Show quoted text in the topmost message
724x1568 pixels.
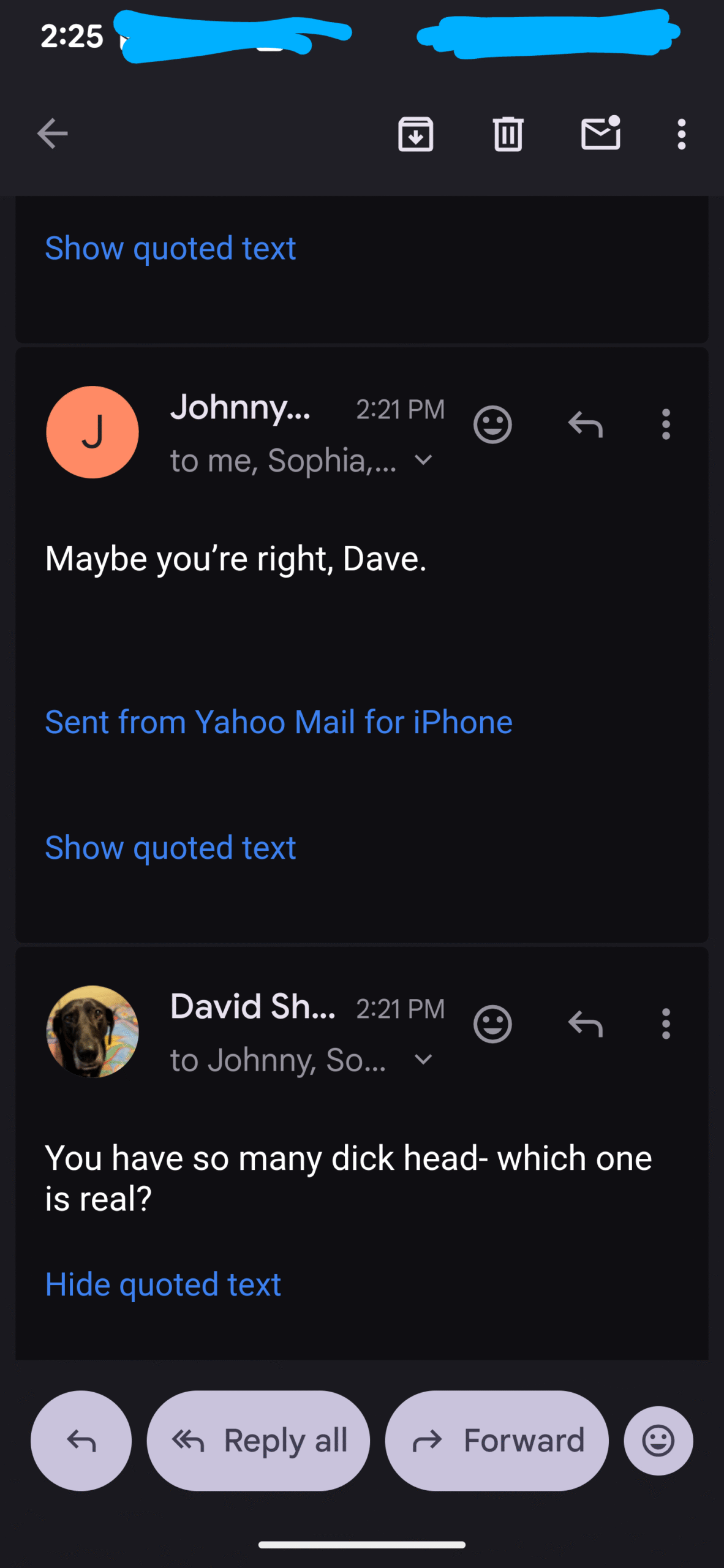pyautogui.click(x=170, y=248)
